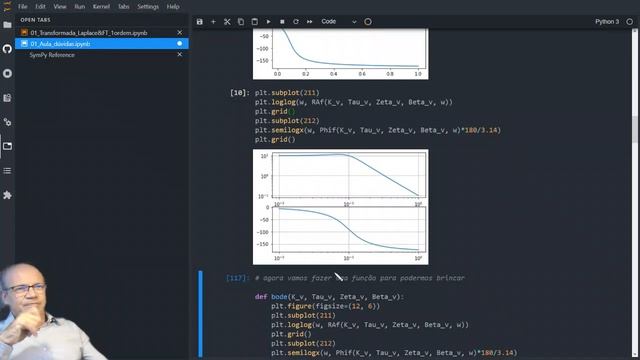
Task: Close the SymPy Reference tab
Action: tap(180, 54)
